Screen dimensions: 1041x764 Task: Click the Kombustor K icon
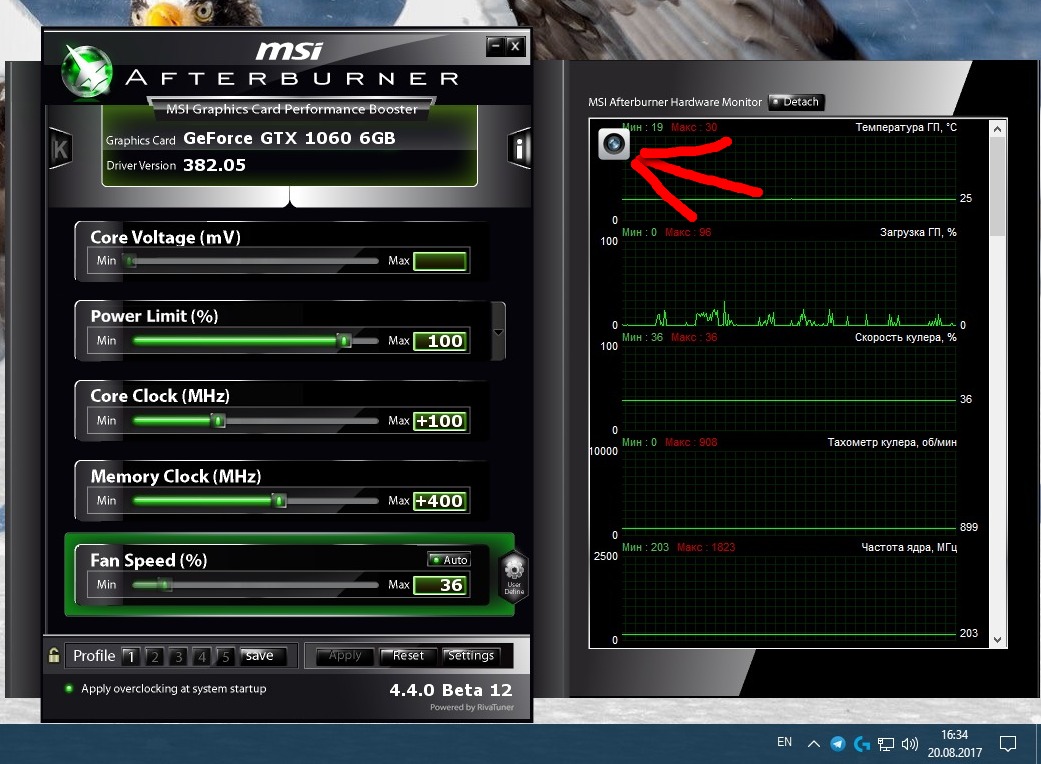[60, 149]
